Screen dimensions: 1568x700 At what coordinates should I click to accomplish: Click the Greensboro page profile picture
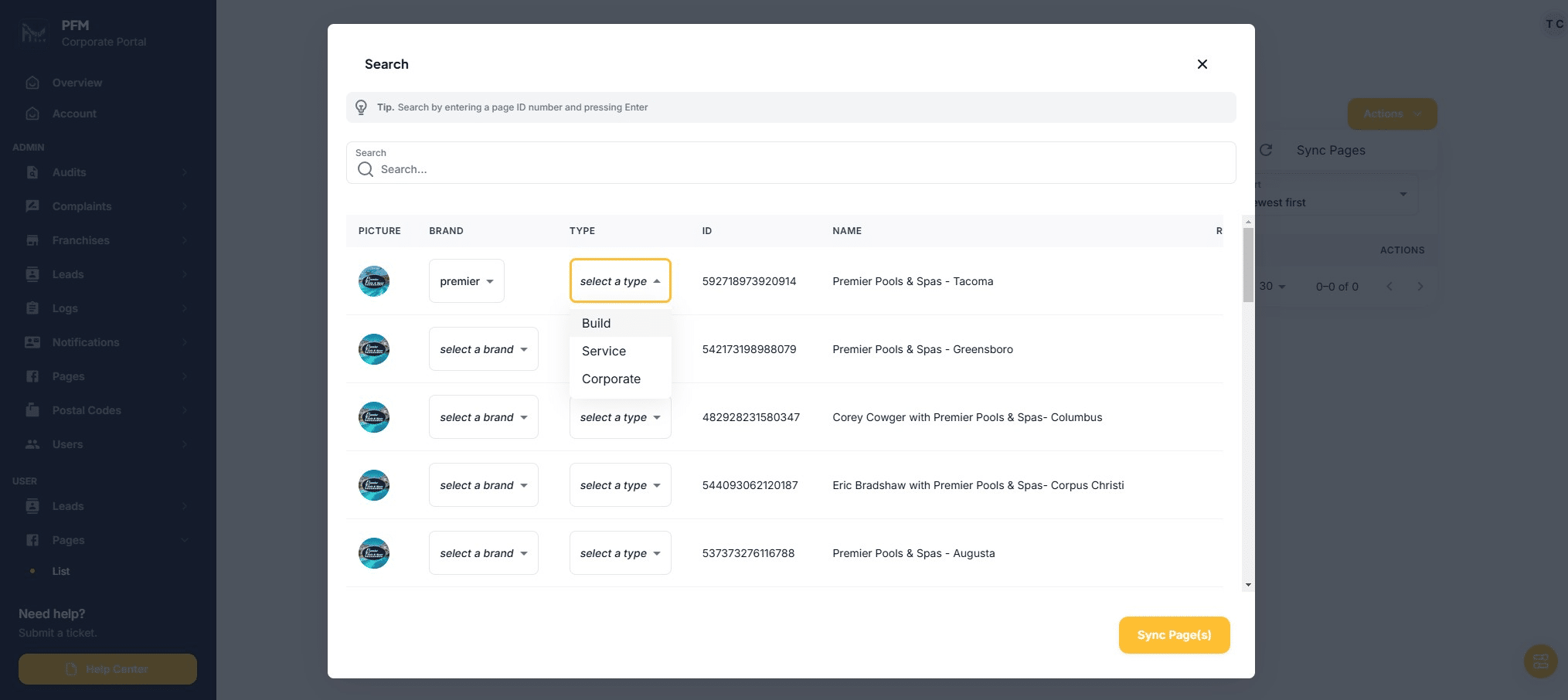pos(374,349)
